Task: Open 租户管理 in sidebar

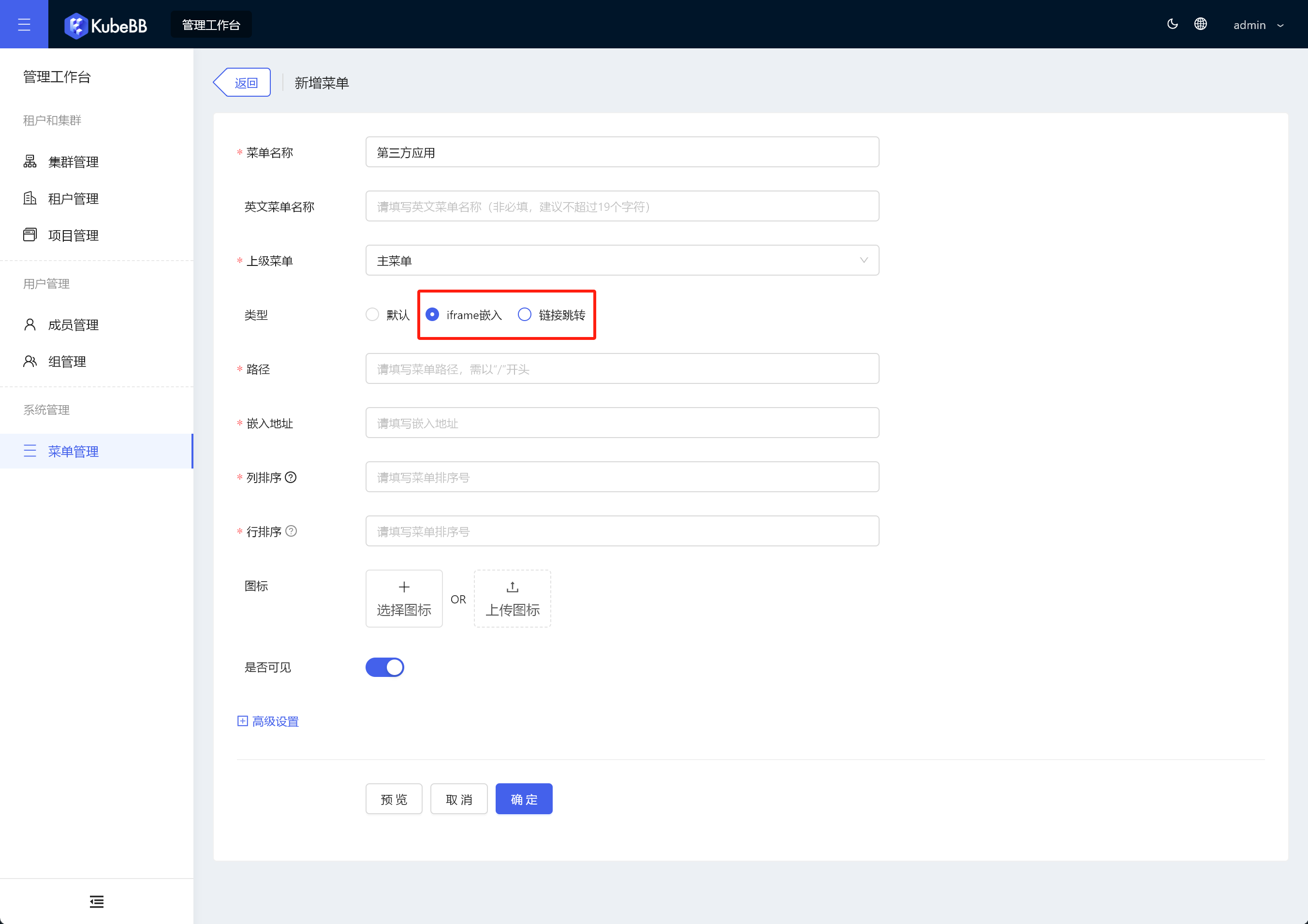Action: click(x=97, y=198)
